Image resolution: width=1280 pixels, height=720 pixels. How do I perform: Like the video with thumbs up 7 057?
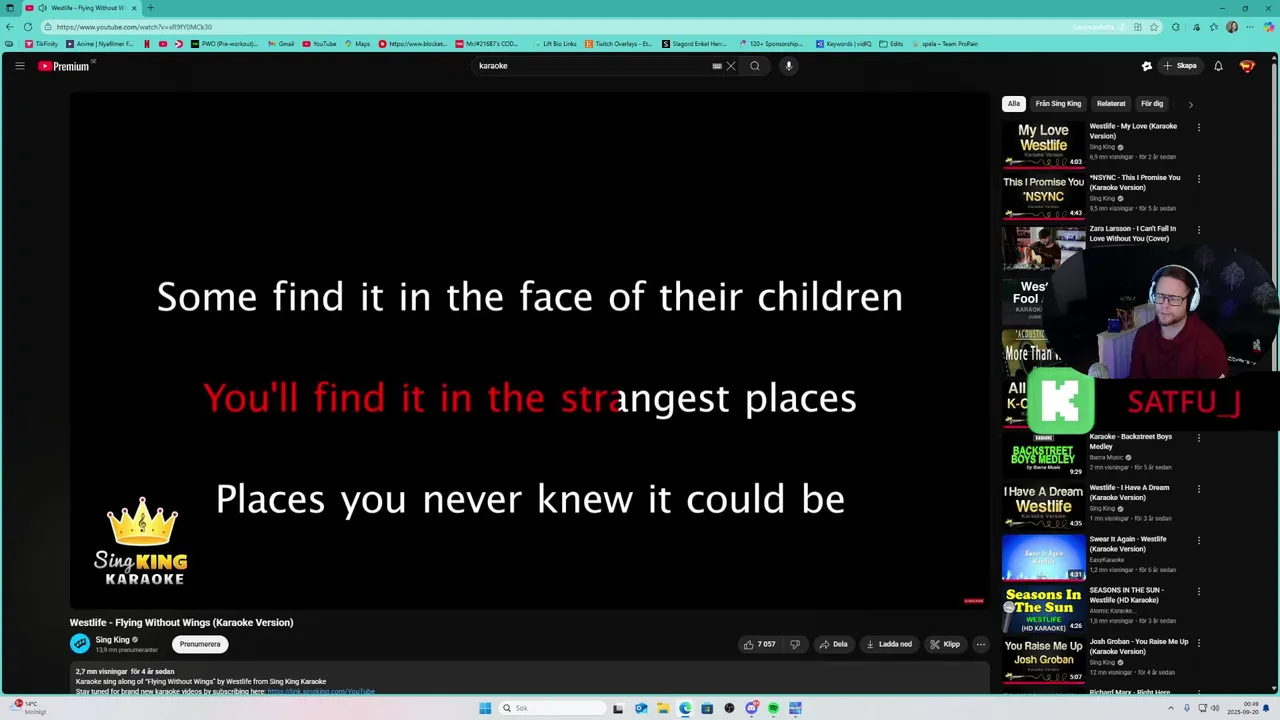pyautogui.click(x=760, y=644)
